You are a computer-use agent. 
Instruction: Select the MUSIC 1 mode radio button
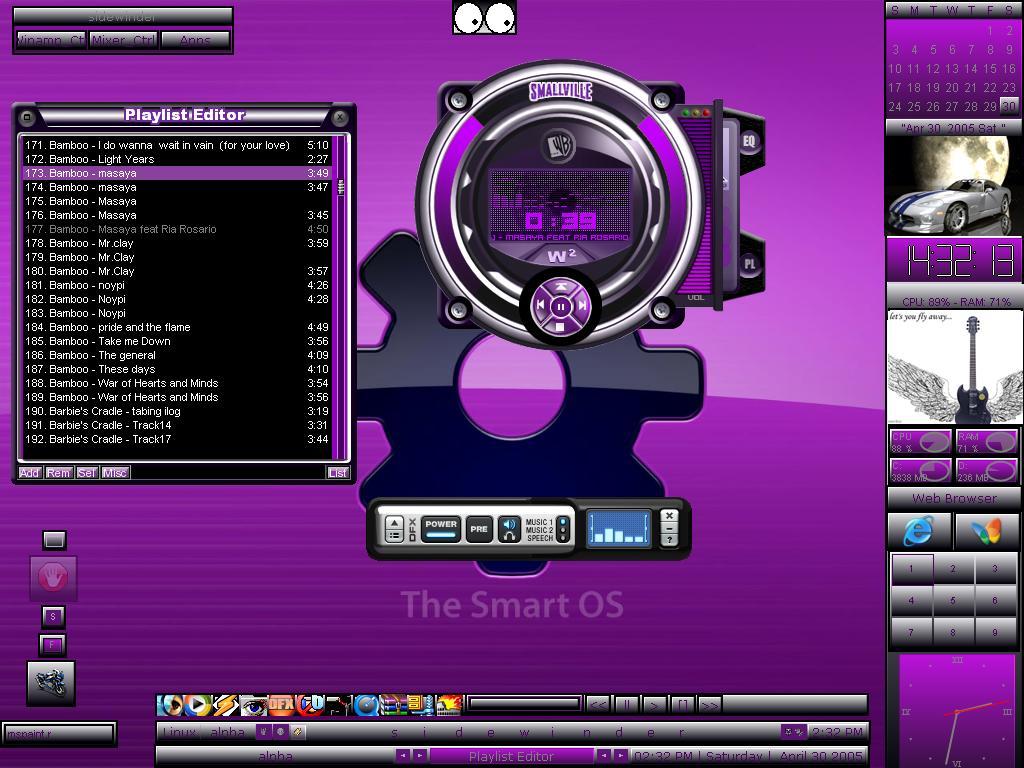(x=564, y=522)
